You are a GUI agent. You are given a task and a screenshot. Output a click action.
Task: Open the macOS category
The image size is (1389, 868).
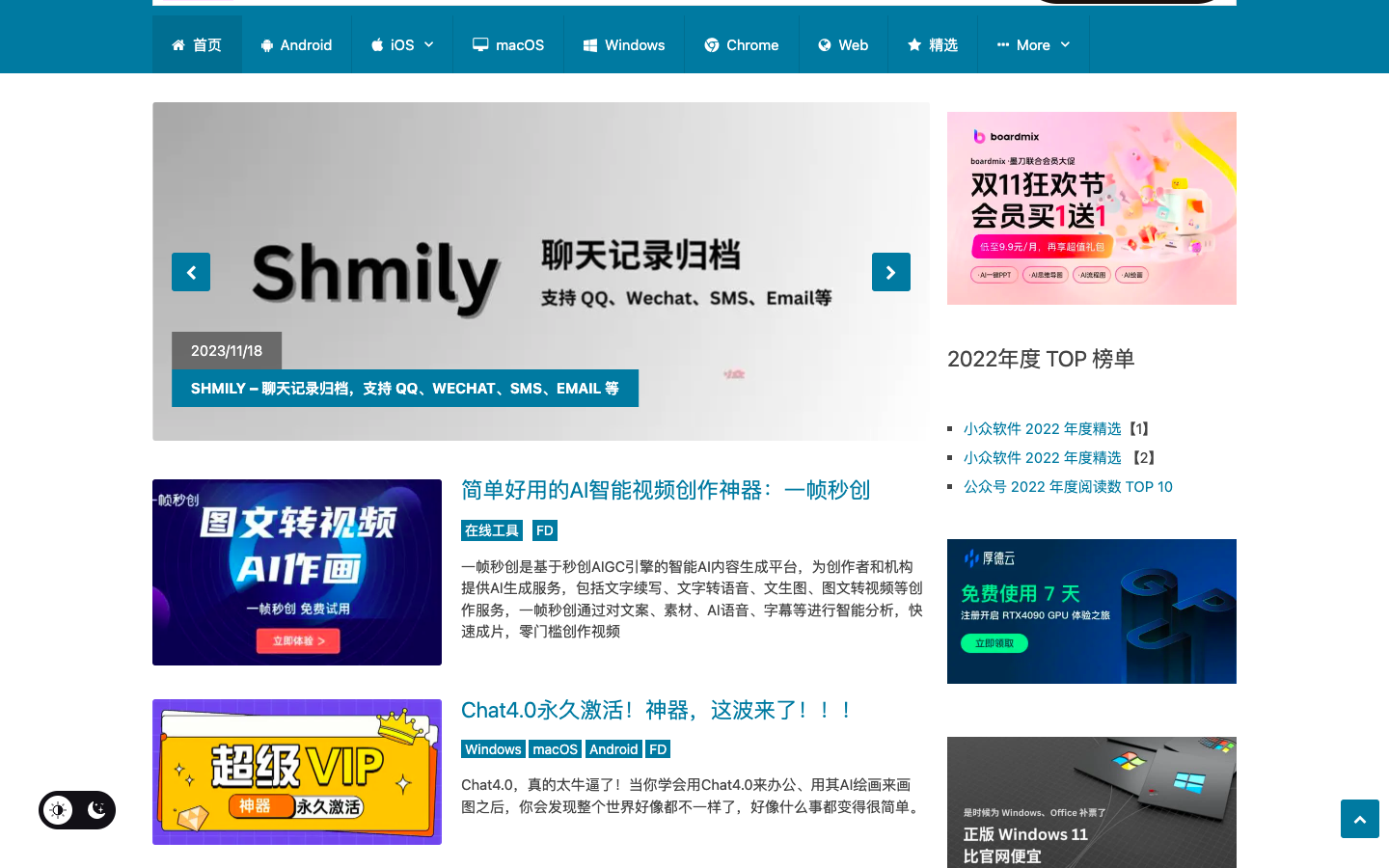pyautogui.click(x=508, y=44)
